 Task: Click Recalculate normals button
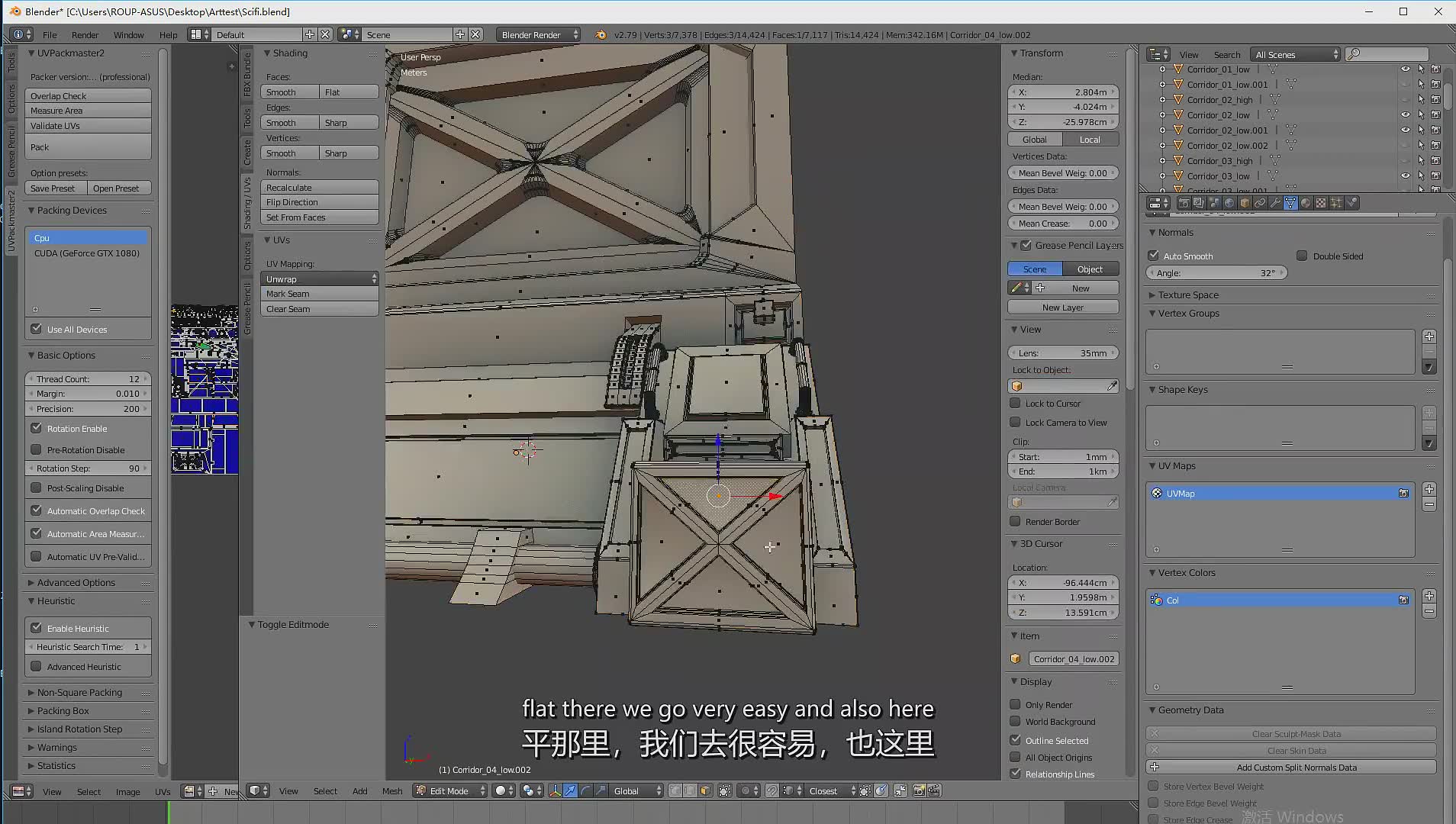[320, 187]
